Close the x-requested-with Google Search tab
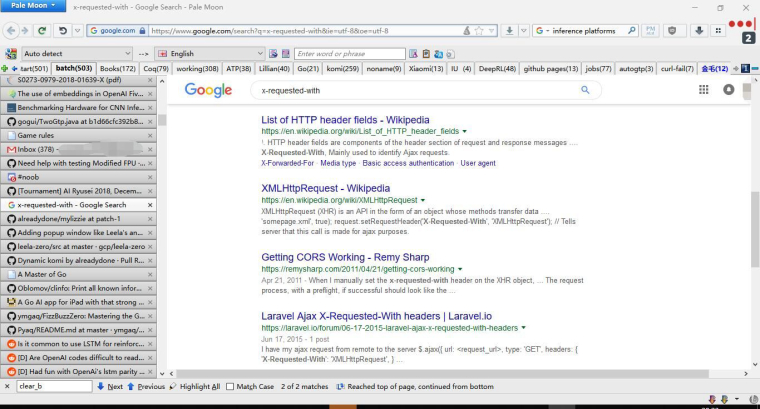760x409 pixels. coord(150,205)
